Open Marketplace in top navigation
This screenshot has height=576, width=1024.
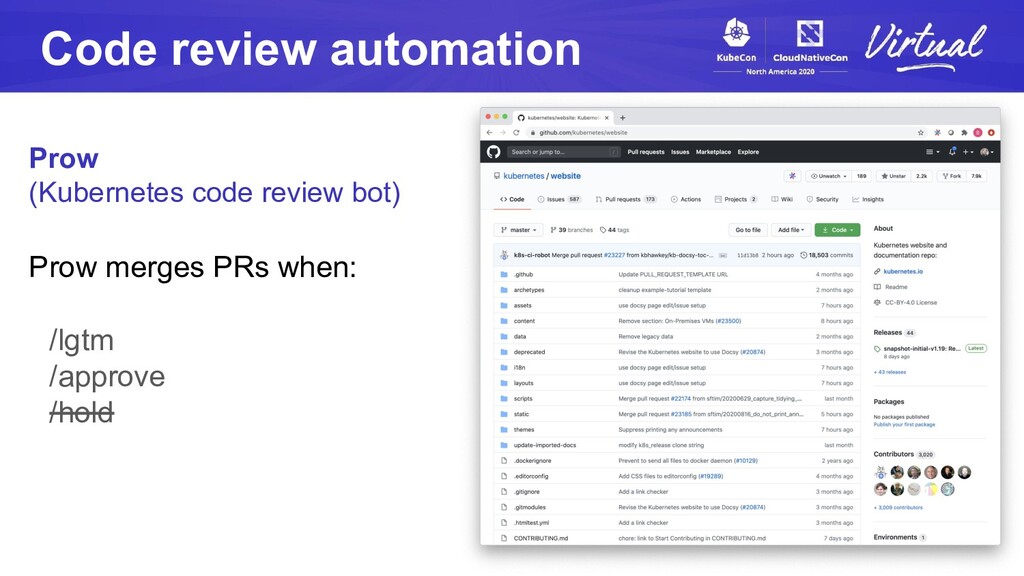click(713, 152)
